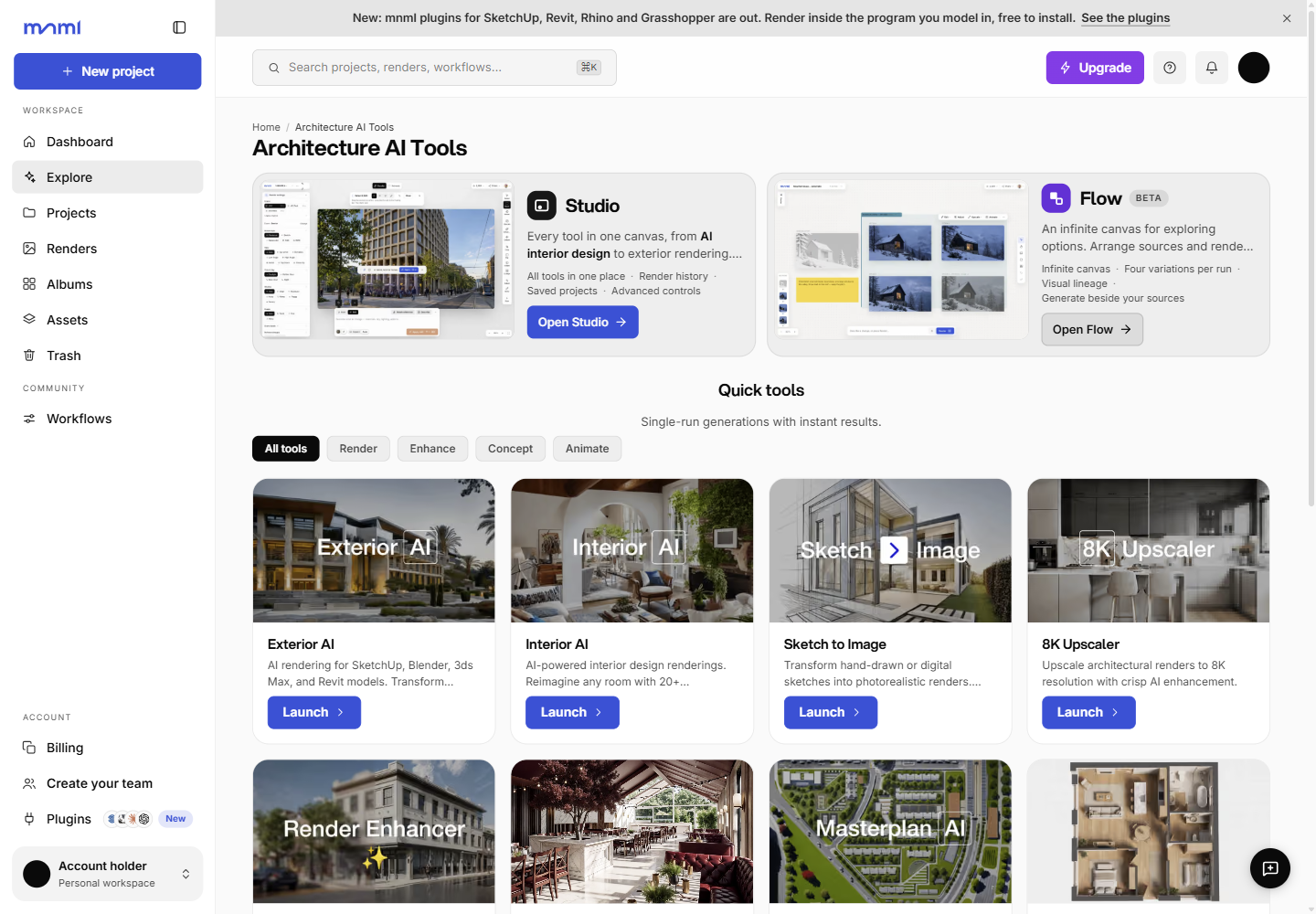Click the Flow canvas preview image

point(901,260)
